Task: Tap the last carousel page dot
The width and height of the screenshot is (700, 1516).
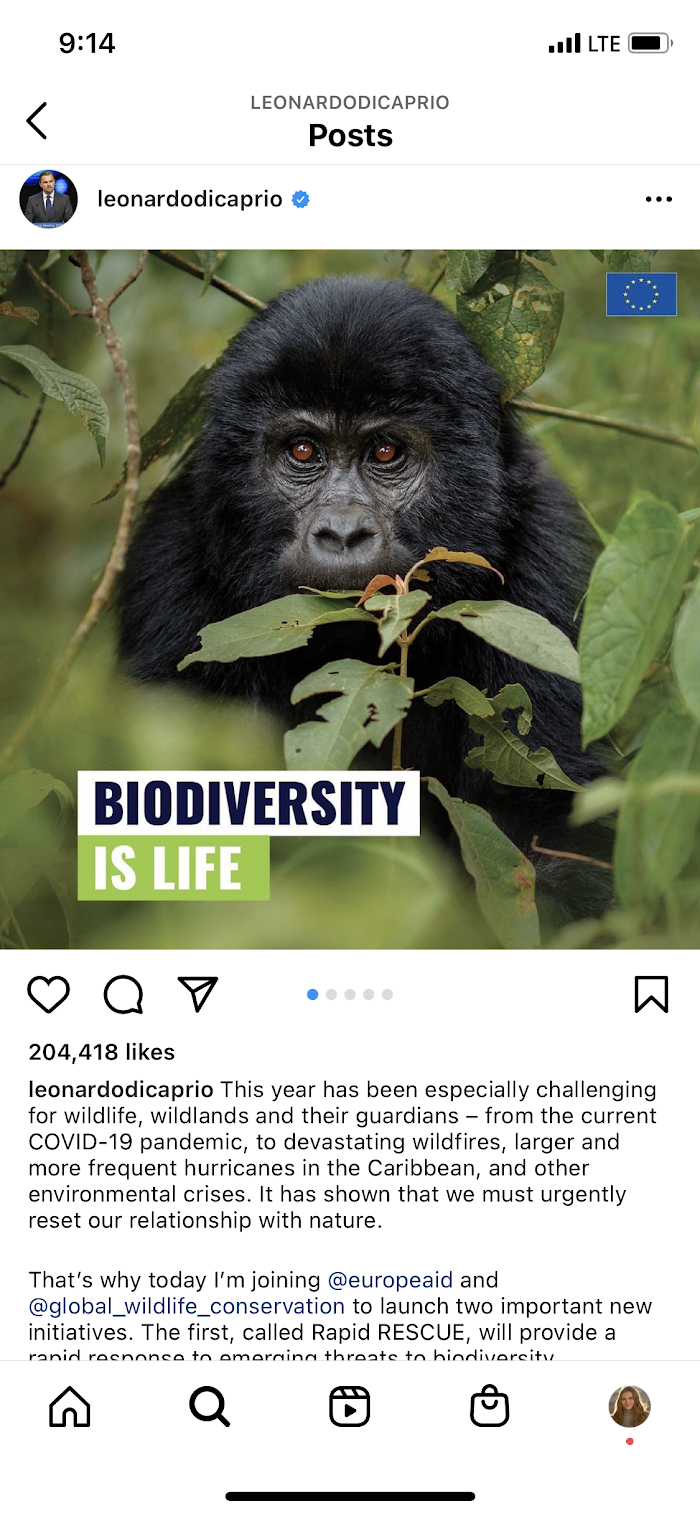Action: coord(387,994)
